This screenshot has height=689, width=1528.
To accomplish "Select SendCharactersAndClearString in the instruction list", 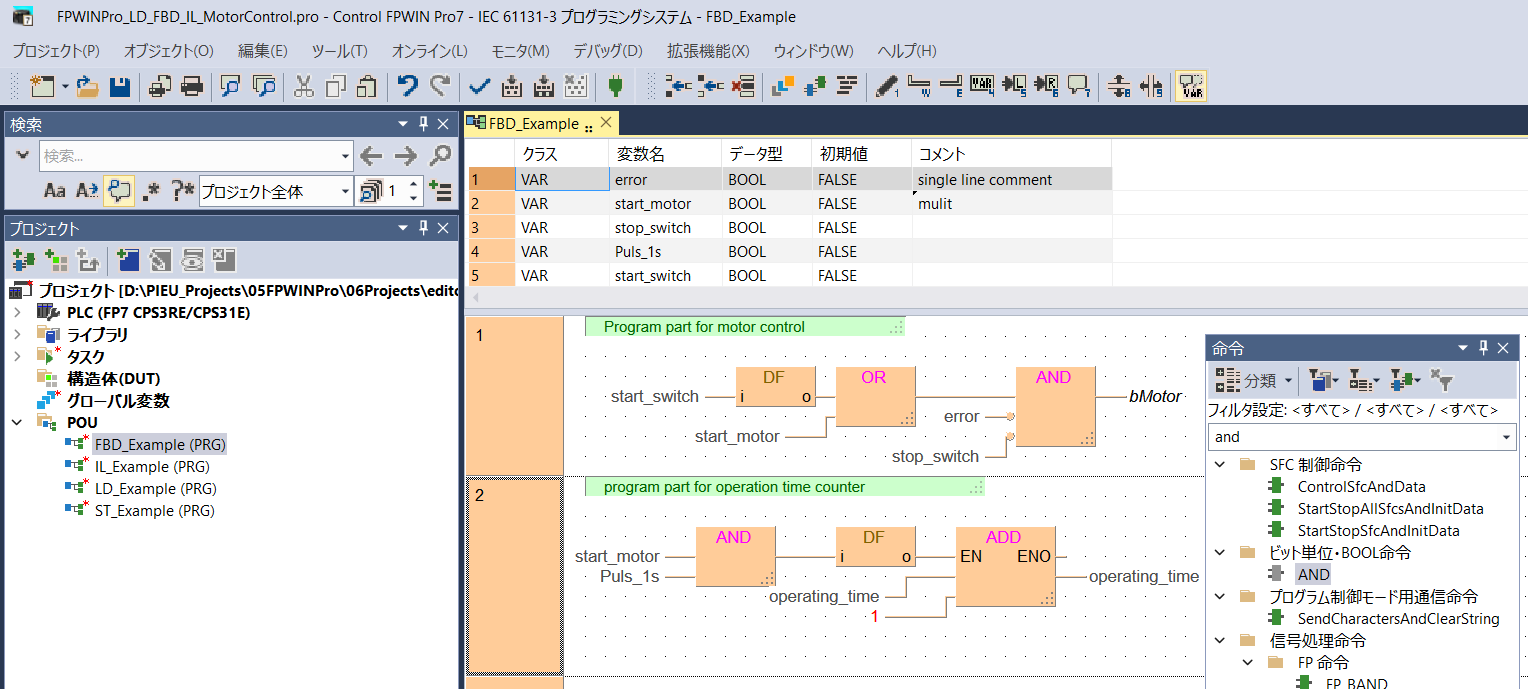I will (x=1398, y=619).
